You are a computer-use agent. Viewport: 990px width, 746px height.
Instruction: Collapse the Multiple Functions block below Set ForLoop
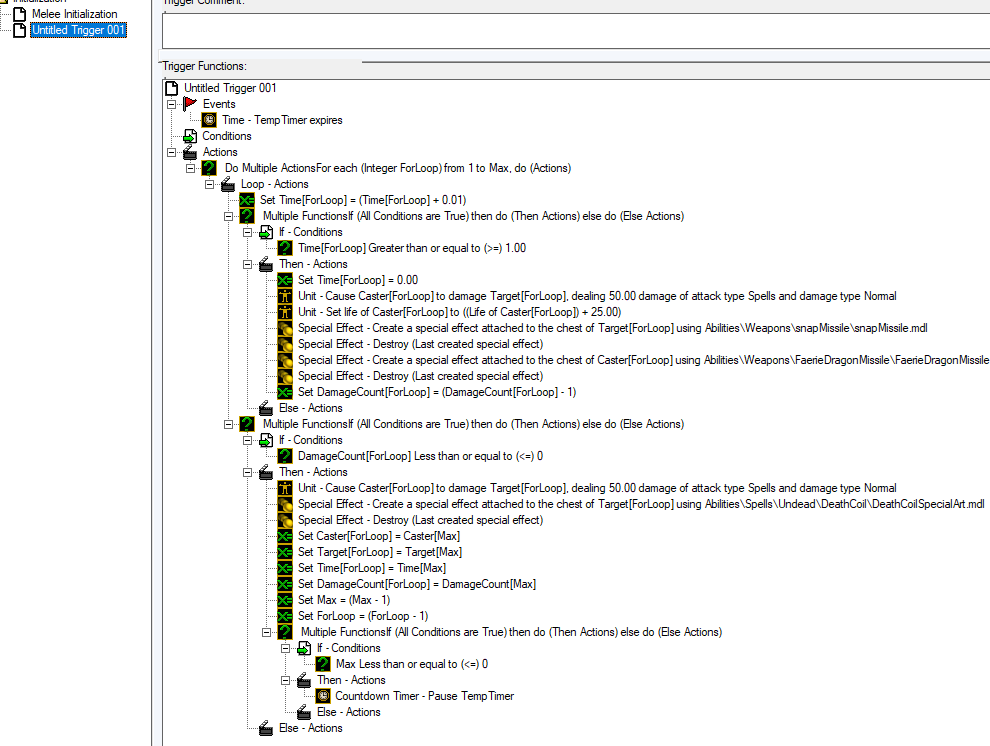(266, 632)
